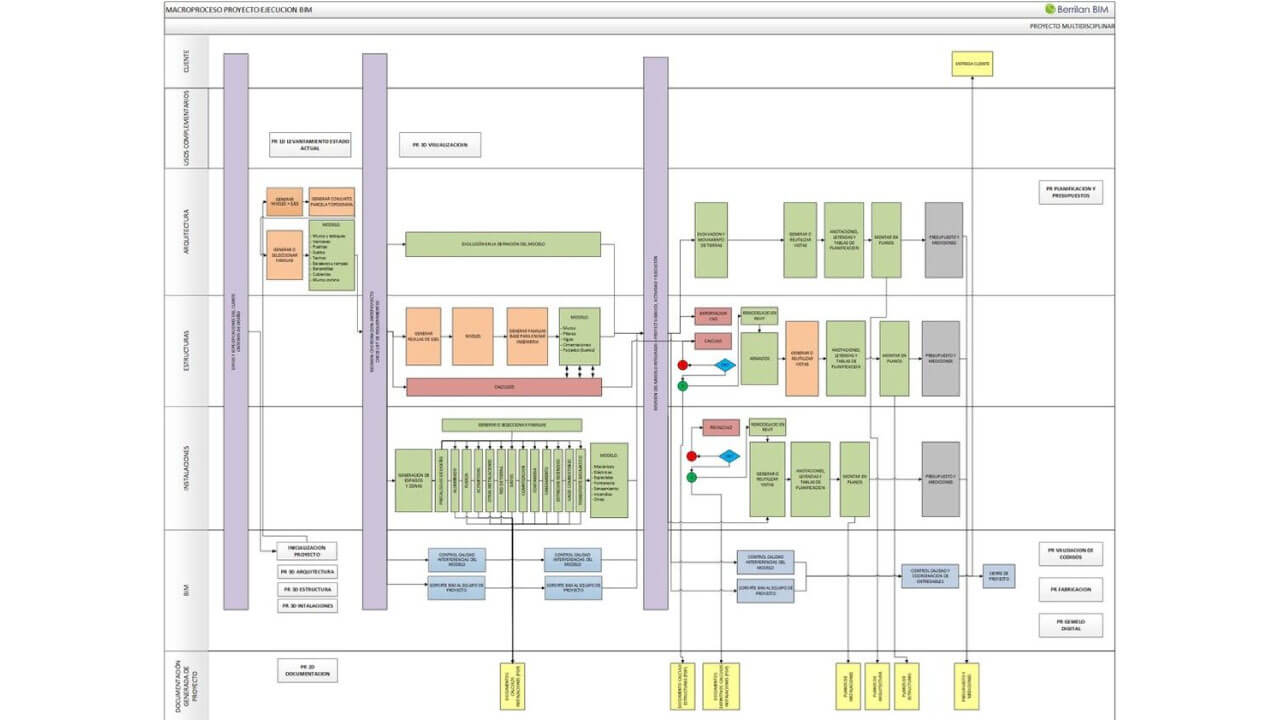
Task: Click the red circle in Instalaciones lane
Action: coord(691,457)
